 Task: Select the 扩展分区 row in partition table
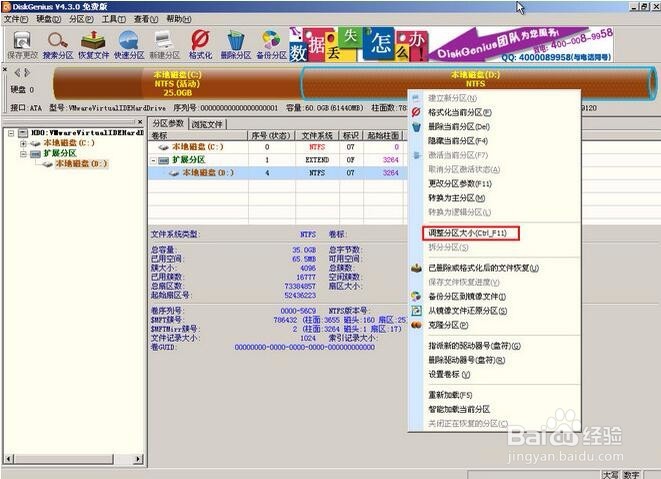tap(278, 160)
